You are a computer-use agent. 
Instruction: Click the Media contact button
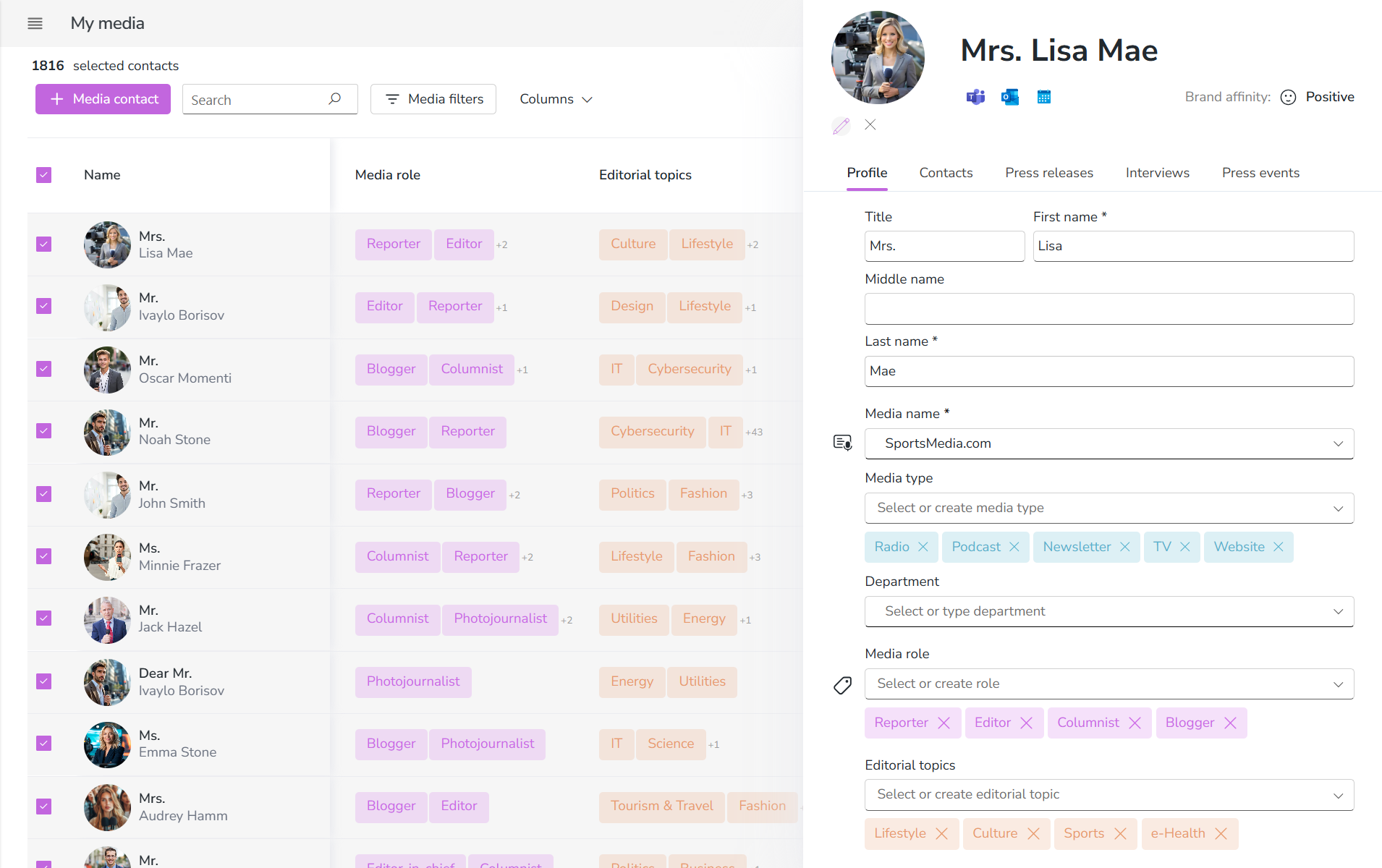(102, 98)
